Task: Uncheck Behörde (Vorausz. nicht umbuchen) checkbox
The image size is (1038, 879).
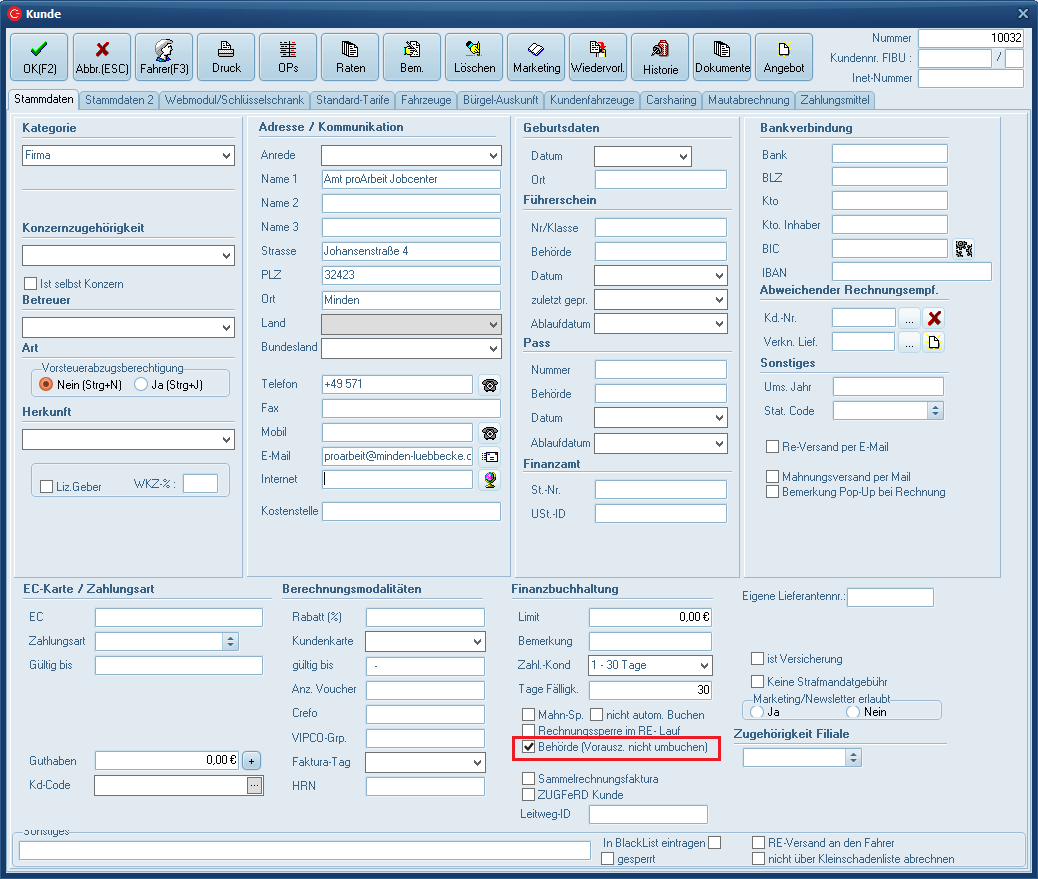Action: click(529, 747)
